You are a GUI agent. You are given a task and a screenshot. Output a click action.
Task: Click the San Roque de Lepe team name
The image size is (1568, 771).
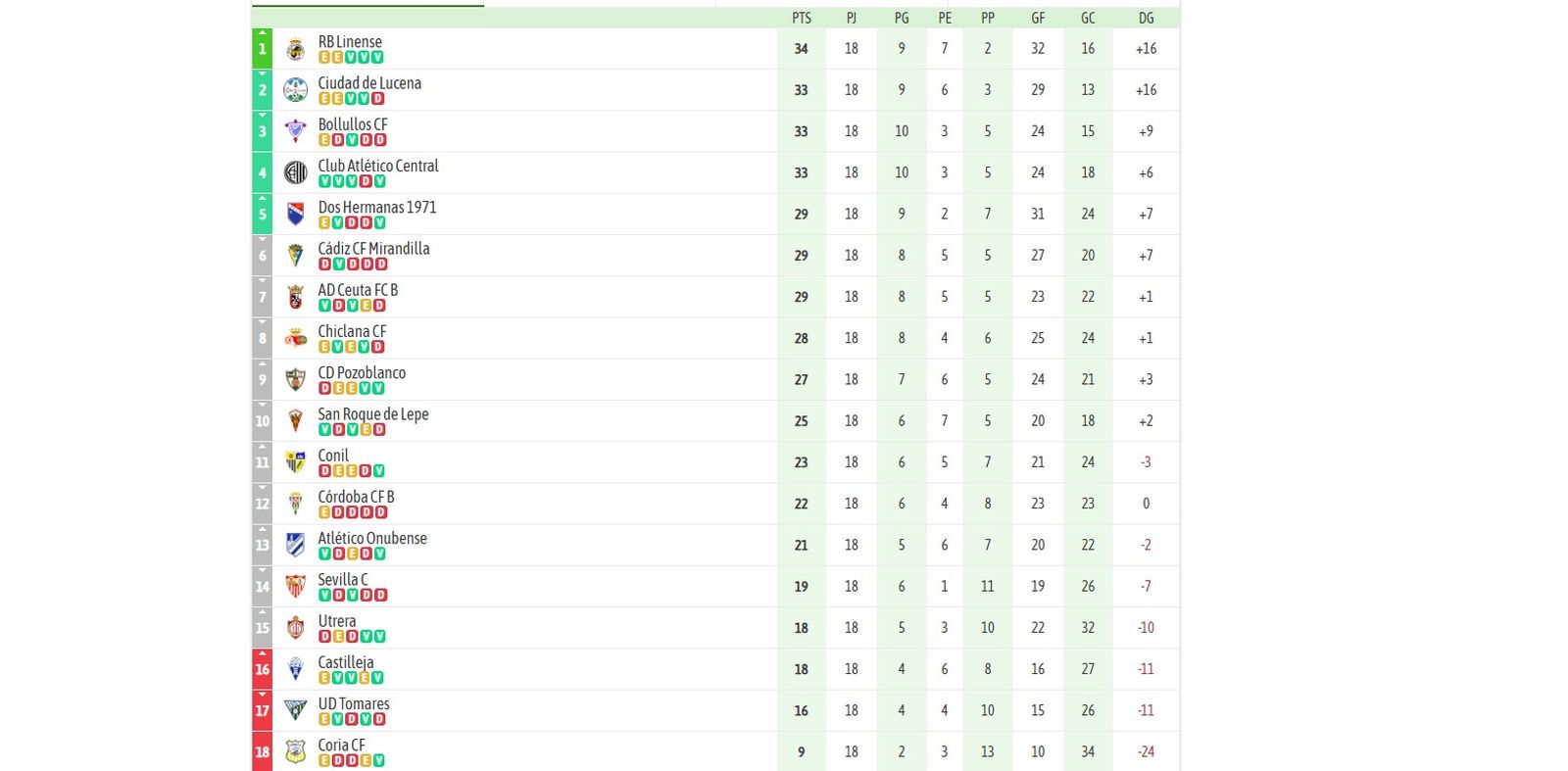(372, 413)
